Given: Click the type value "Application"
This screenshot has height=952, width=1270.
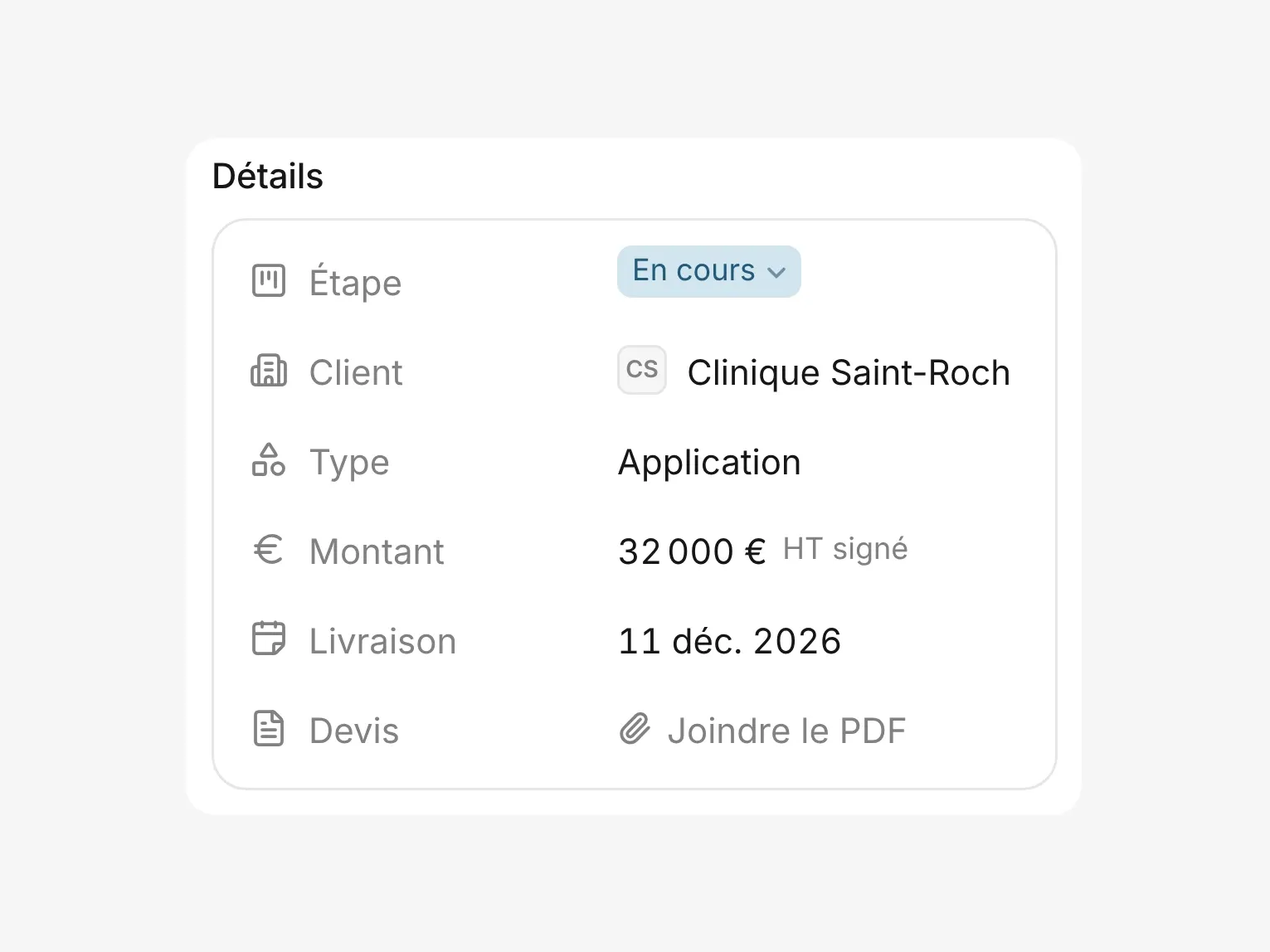Looking at the screenshot, I should pyautogui.click(x=709, y=463).
